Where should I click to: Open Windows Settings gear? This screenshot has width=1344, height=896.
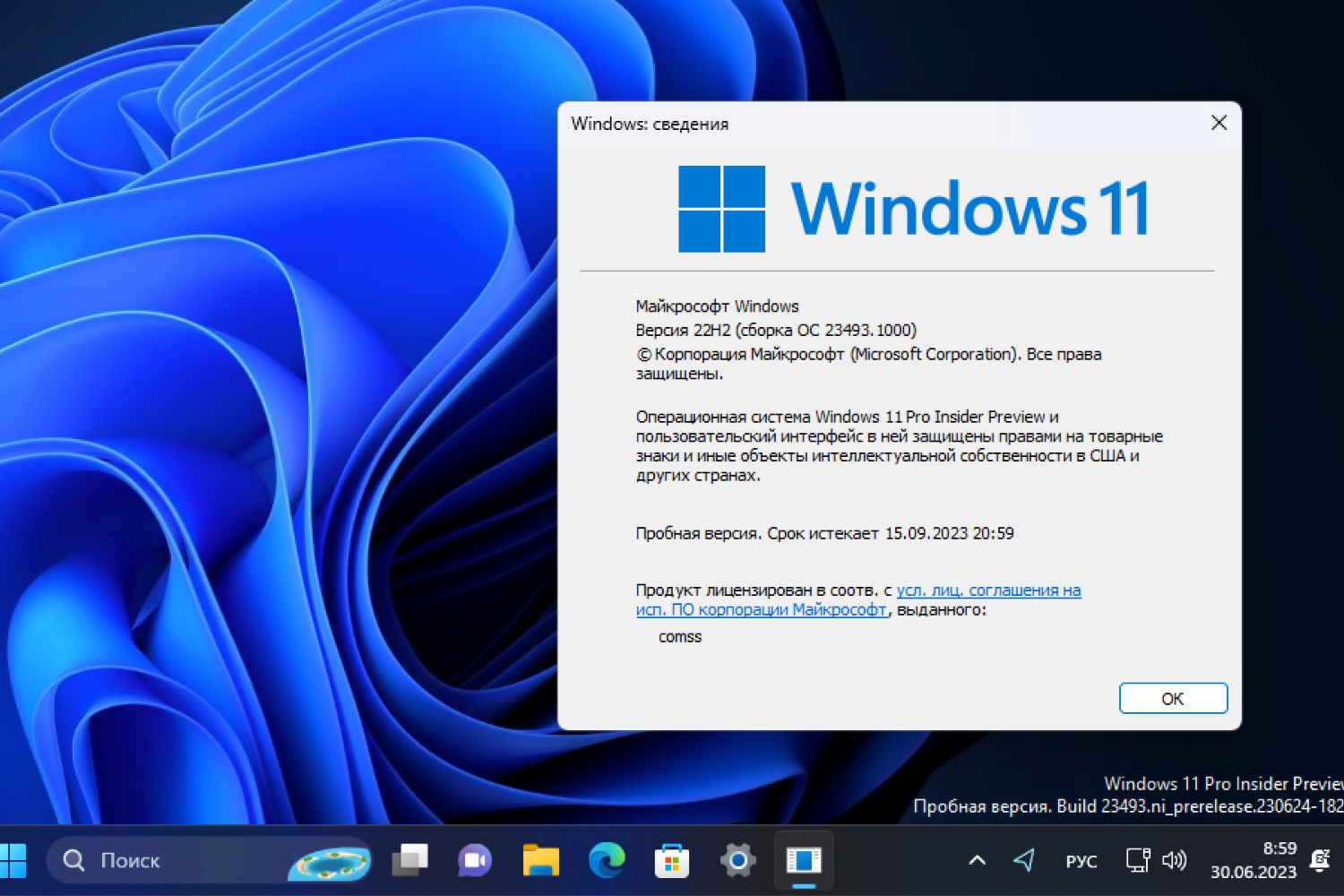[737, 860]
